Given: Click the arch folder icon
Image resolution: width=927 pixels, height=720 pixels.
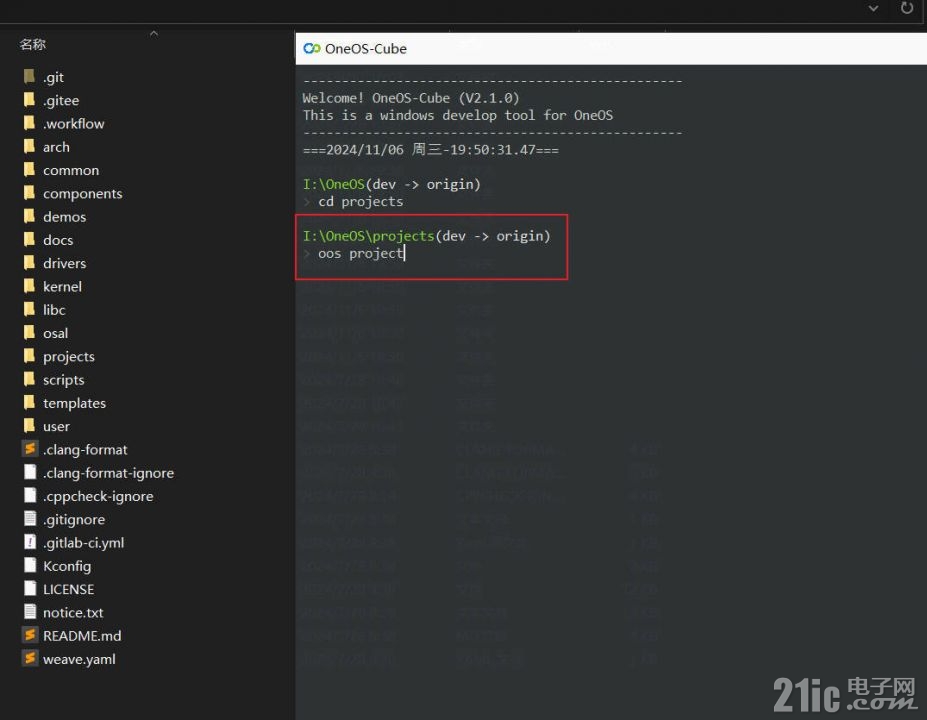Looking at the screenshot, I should [x=29, y=147].
